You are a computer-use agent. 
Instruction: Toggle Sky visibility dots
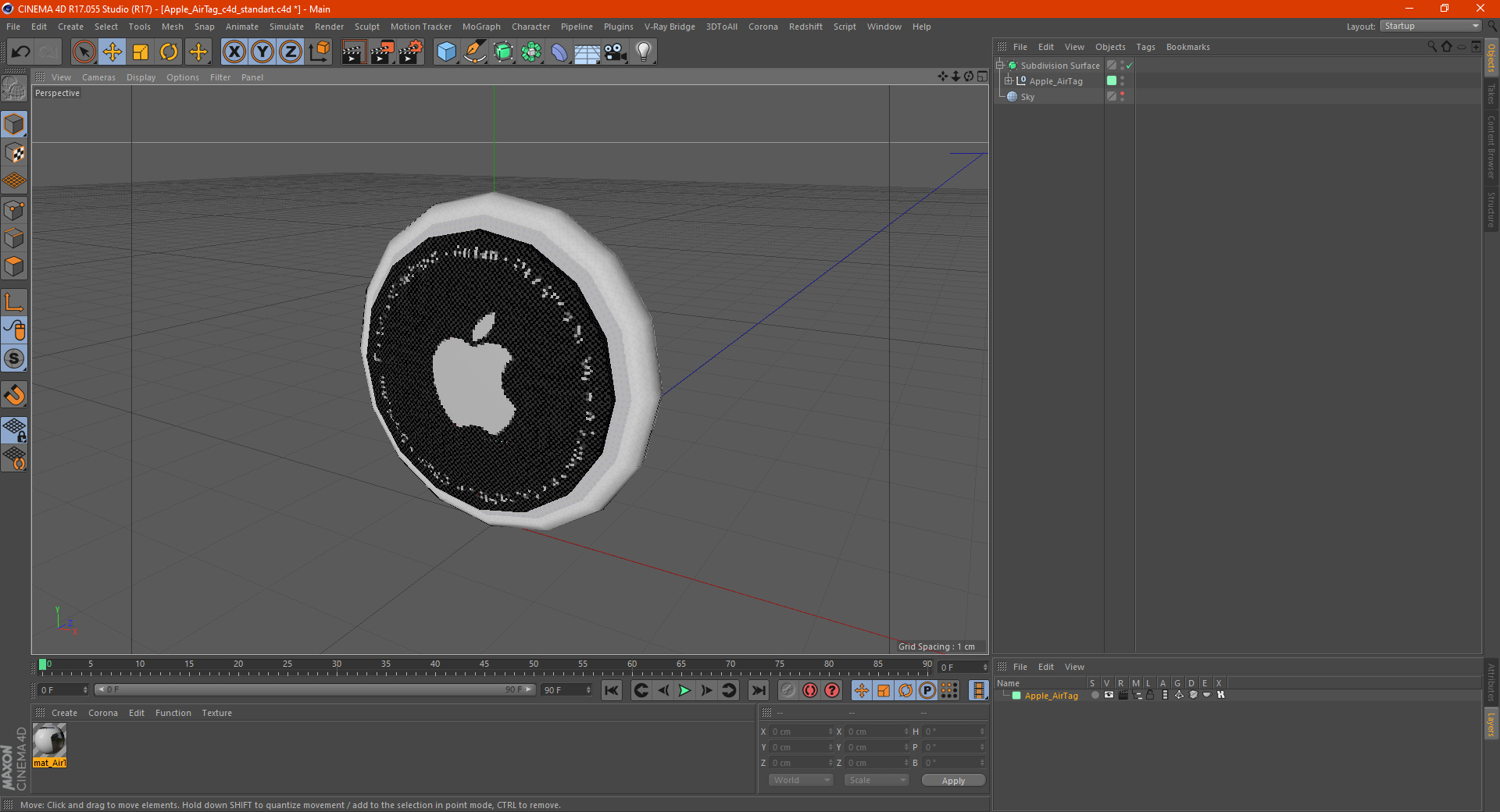pyautogui.click(x=1123, y=96)
